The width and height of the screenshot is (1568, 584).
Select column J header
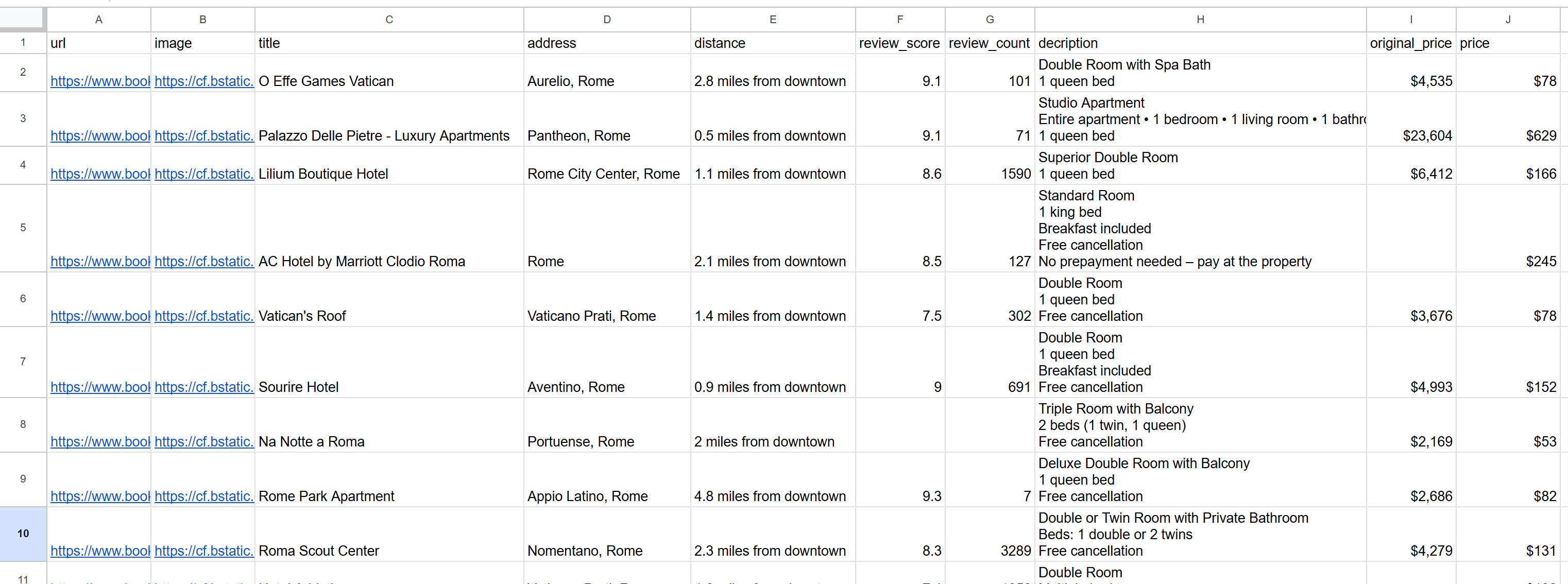pos(1507,20)
